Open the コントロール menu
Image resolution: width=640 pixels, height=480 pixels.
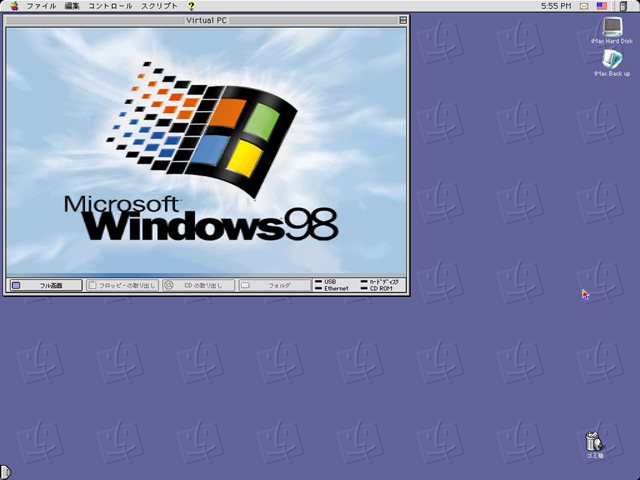tap(110, 6)
